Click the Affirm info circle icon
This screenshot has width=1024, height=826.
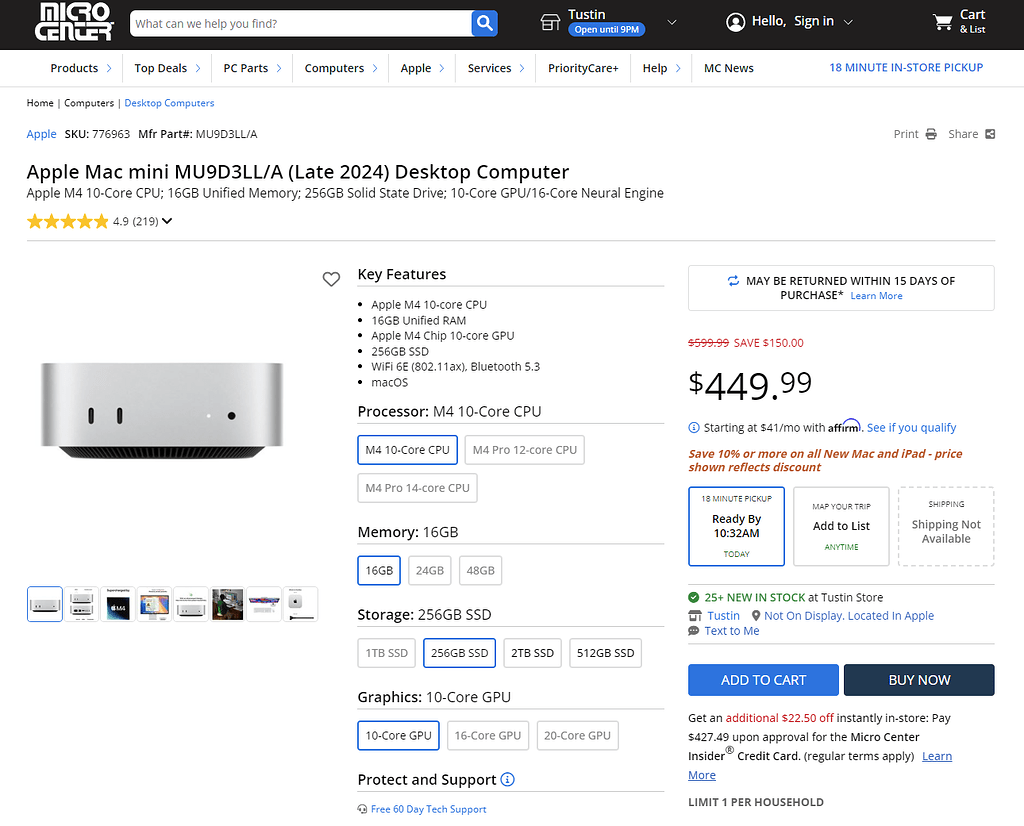click(694, 428)
